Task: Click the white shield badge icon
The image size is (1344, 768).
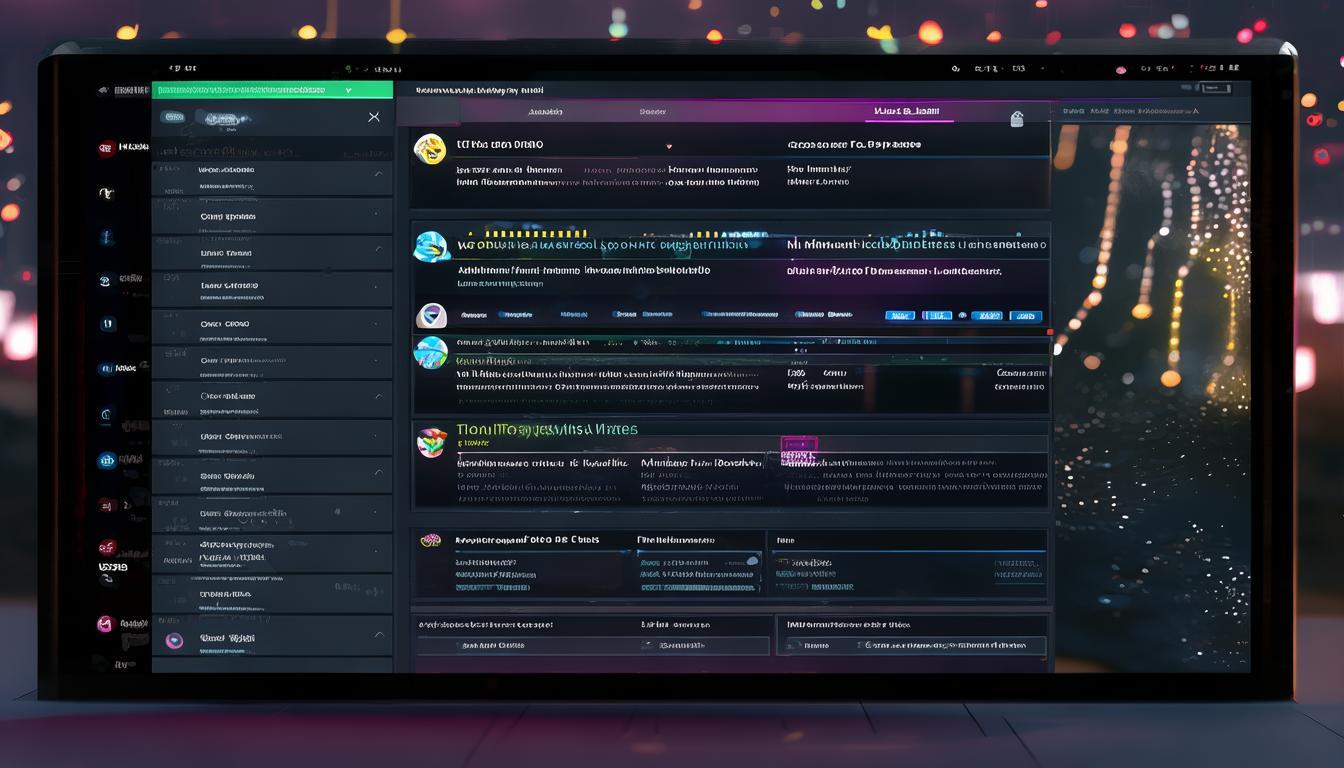Action: pyautogui.click(x=431, y=316)
